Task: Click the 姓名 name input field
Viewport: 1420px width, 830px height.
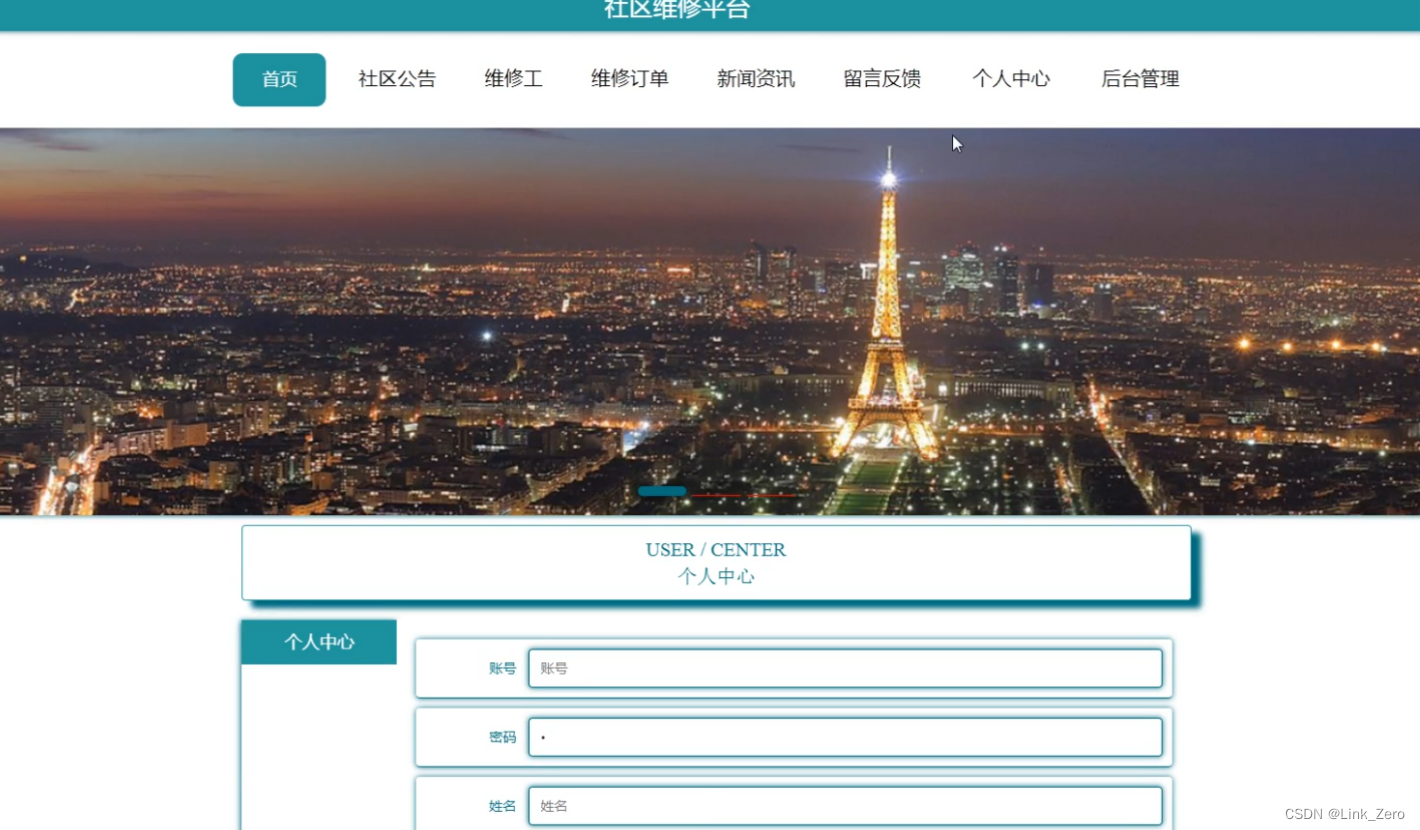Action: (845, 805)
